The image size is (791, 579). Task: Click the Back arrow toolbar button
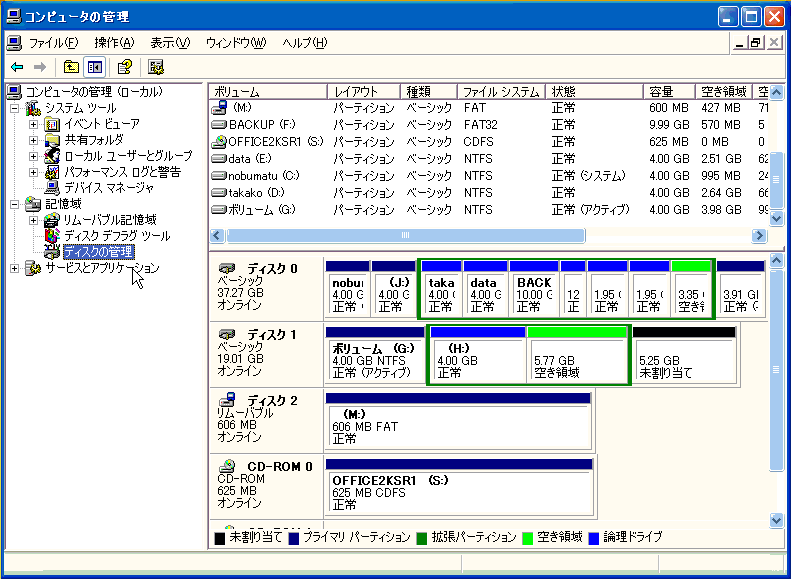17,67
